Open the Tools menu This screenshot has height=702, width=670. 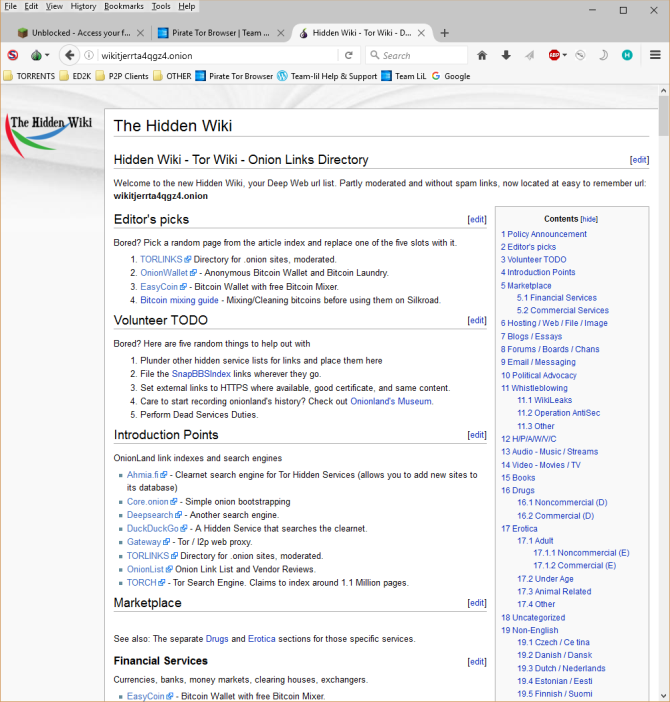coord(161,6)
